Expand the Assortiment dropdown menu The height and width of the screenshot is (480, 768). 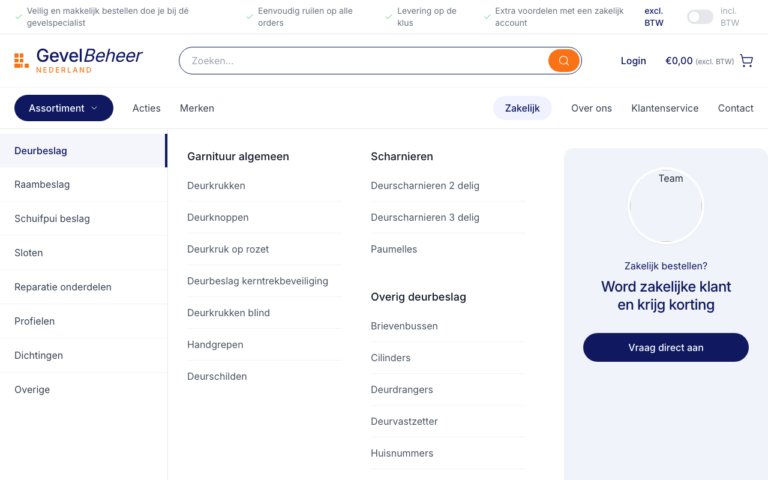click(63, 108)
